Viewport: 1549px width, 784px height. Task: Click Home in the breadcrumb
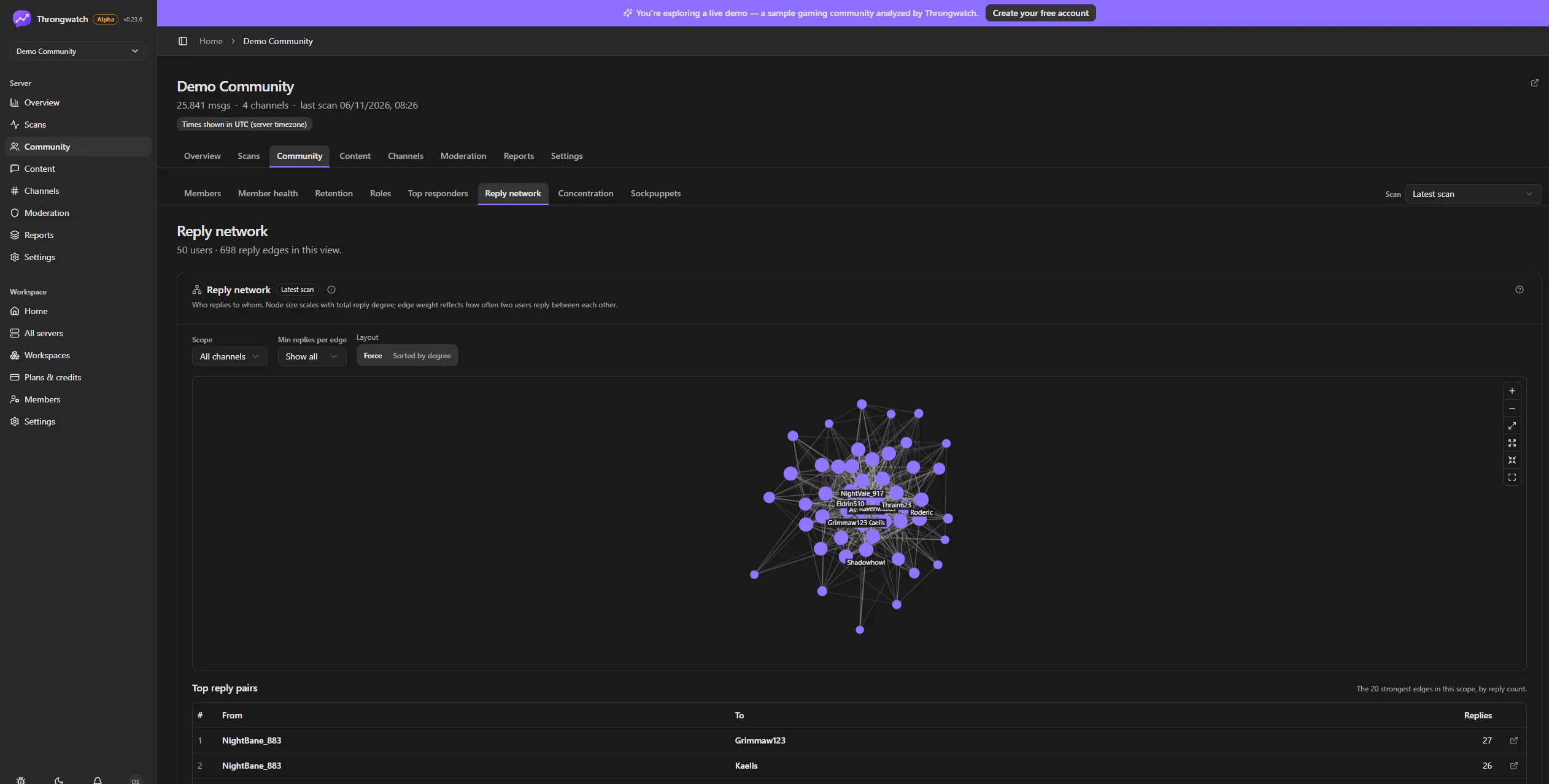click(x=211, y=41)
